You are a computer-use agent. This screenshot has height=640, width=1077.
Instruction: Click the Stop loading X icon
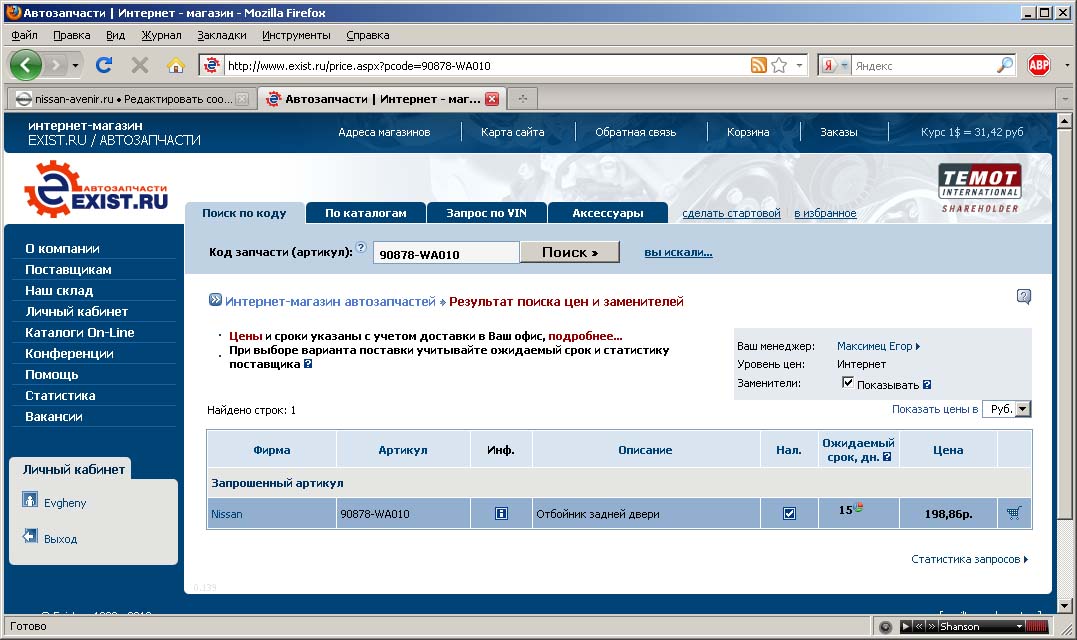click(140, 65)
